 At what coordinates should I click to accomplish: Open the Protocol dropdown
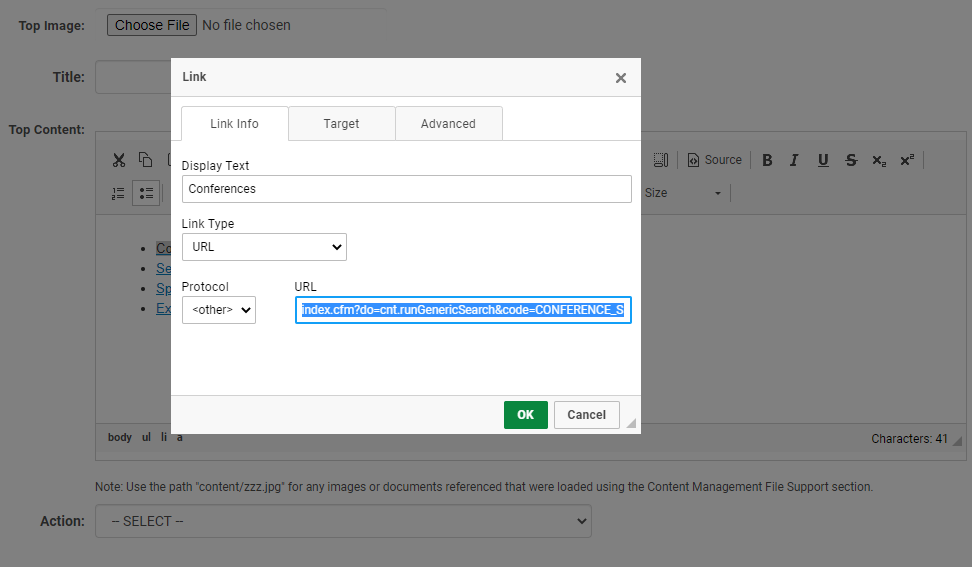pyautogui.click(x=218, y=310)
